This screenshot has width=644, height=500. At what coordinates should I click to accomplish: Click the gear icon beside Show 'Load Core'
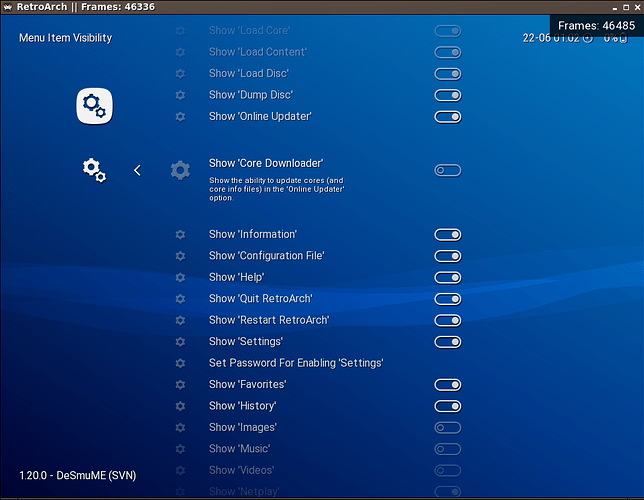(180, 31)
